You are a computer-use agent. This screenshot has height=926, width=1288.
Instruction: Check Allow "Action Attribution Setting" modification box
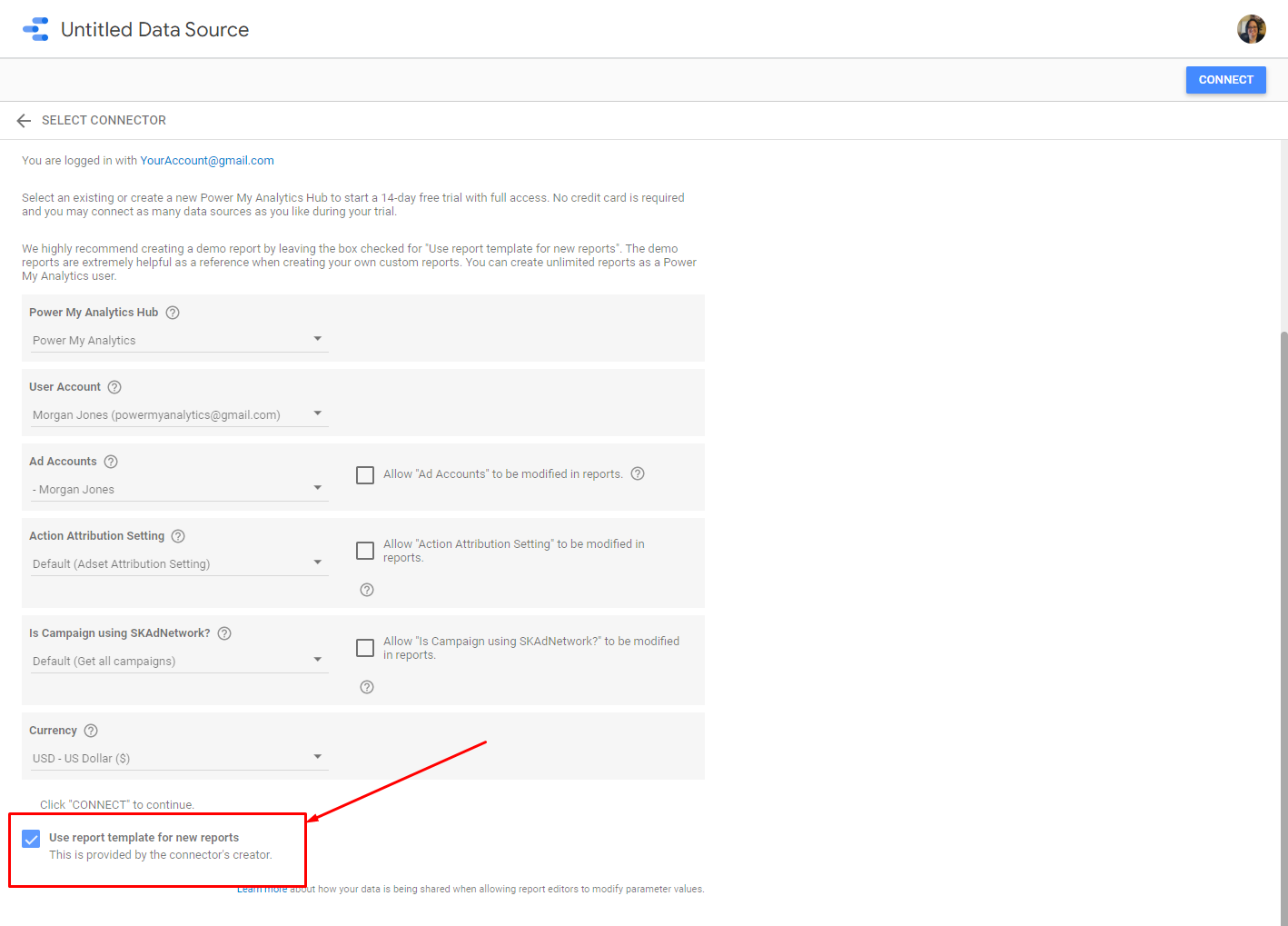point(365,551)
